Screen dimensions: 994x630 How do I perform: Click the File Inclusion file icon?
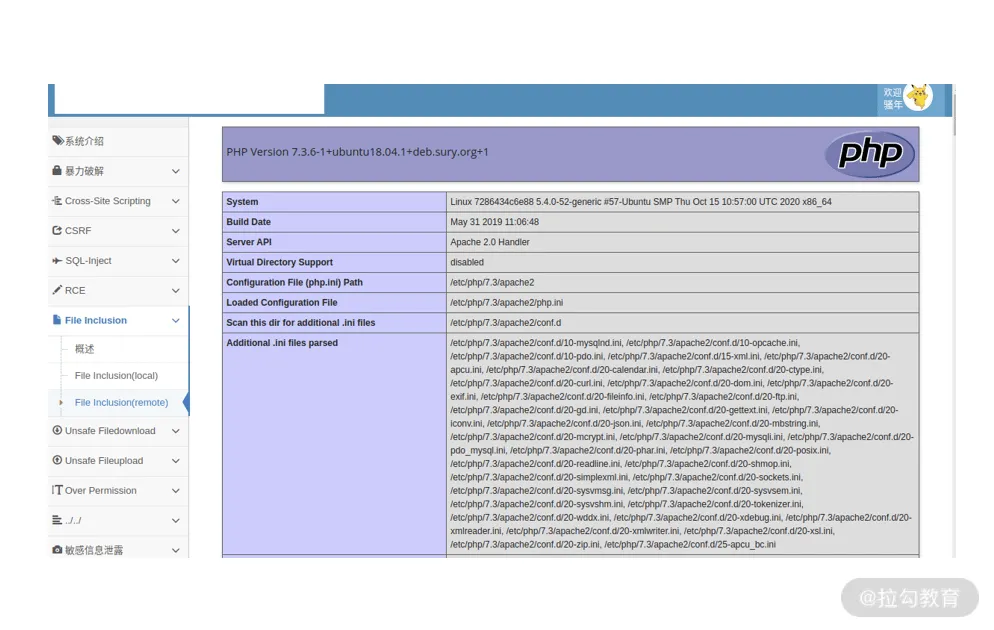pyautogui.click(x=57, y=320)
